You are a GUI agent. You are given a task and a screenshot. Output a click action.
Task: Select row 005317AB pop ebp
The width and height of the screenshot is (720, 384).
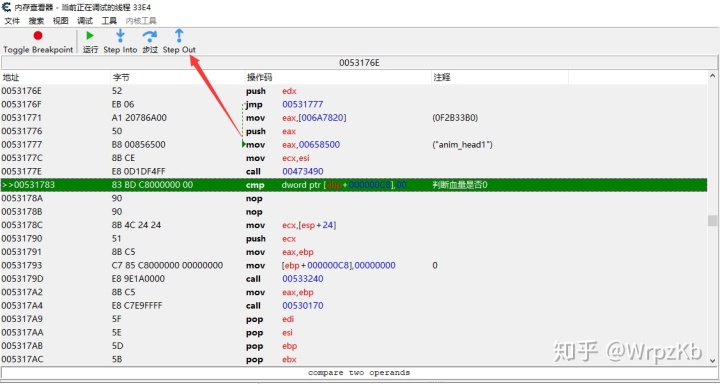pyautogui.click(x=354, y=346)
